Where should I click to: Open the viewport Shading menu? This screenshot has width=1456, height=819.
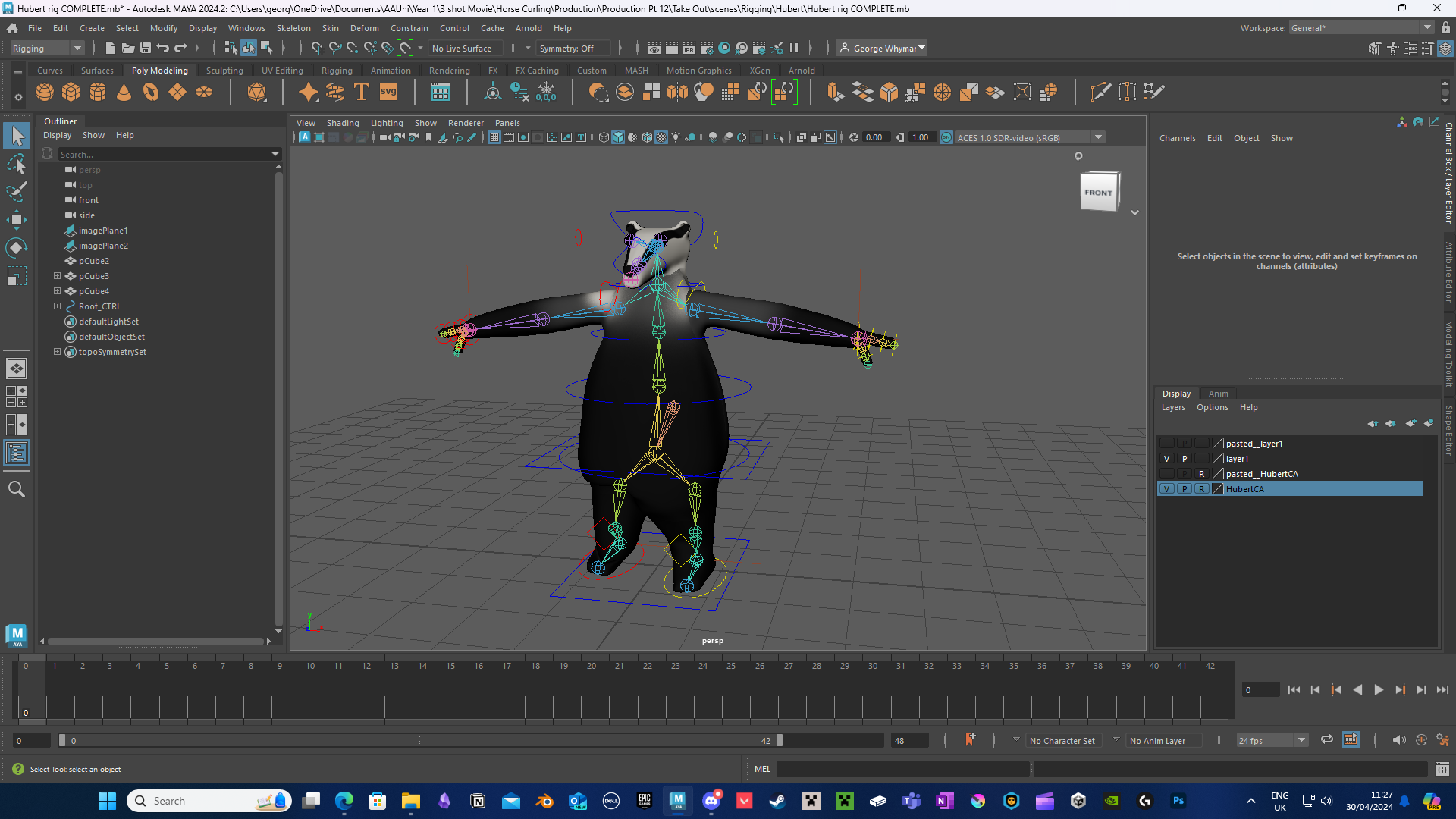[343, 123]
